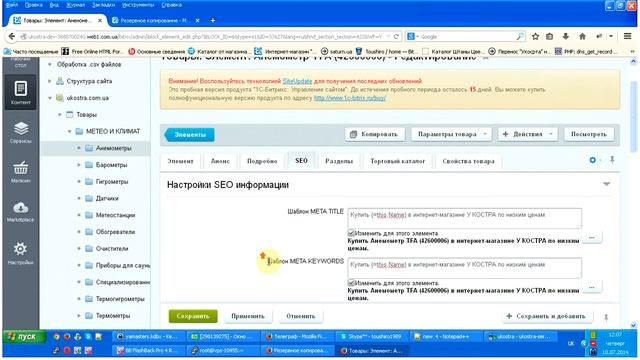Click into META TITLE template field
The width and height of the screenshot is (640, 360).
tap(464, 218)
